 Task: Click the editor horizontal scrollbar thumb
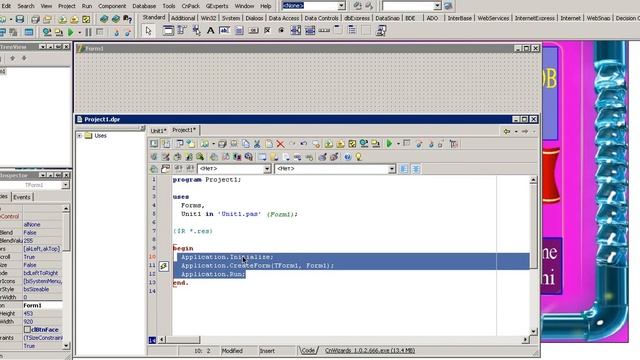point(183,340)
